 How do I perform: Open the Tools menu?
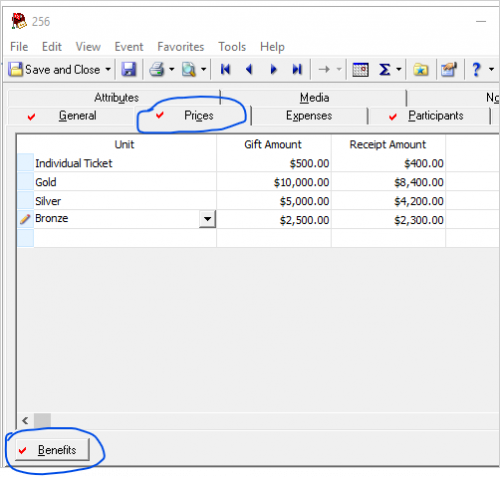click(x=232, y=47)
